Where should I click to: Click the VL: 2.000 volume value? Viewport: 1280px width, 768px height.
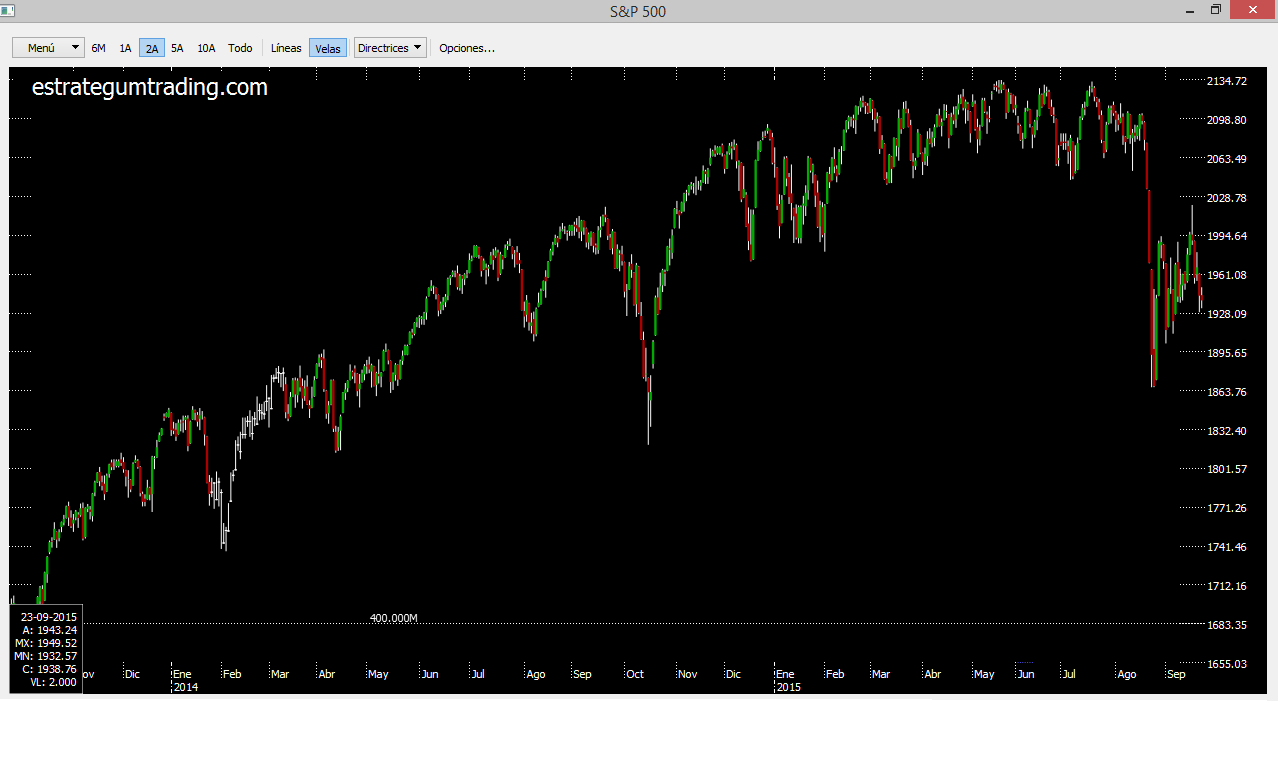pyautogui.click(x=54, y=682)
